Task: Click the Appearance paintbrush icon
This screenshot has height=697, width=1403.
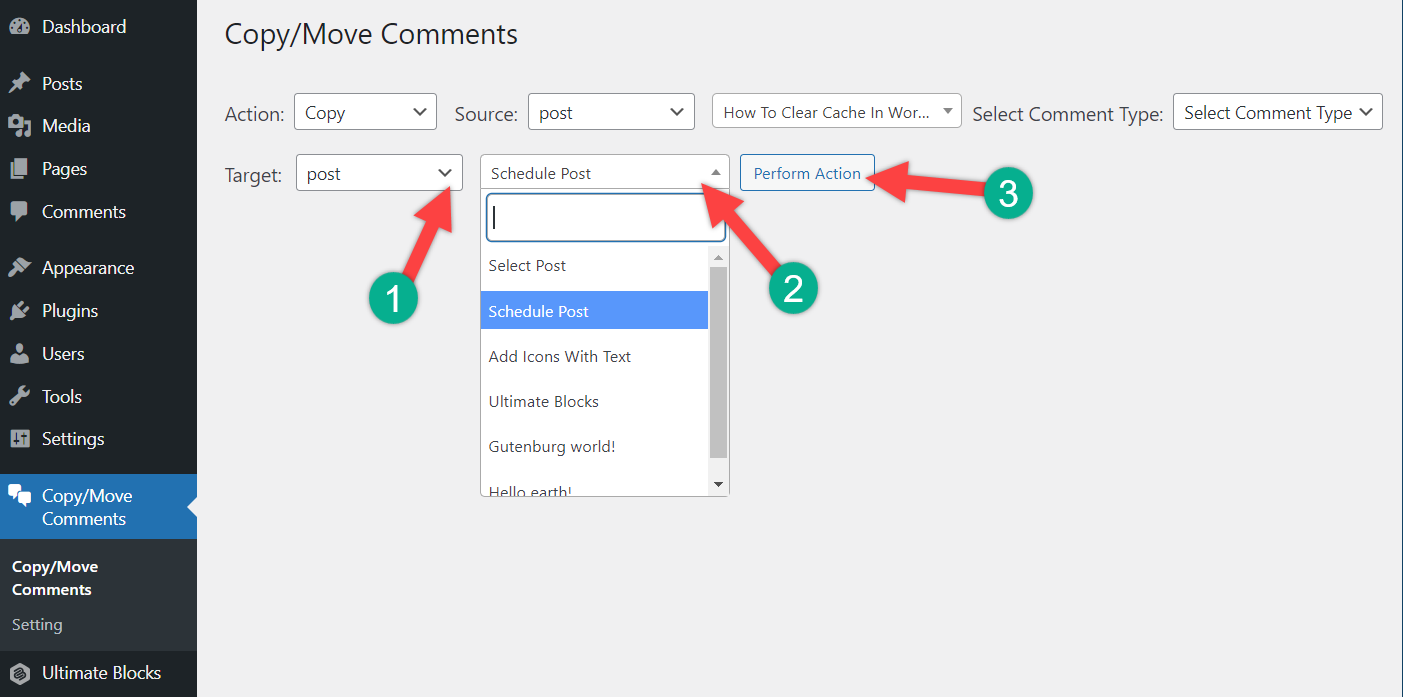Action: pyautogui.click(x=19, y=268)
